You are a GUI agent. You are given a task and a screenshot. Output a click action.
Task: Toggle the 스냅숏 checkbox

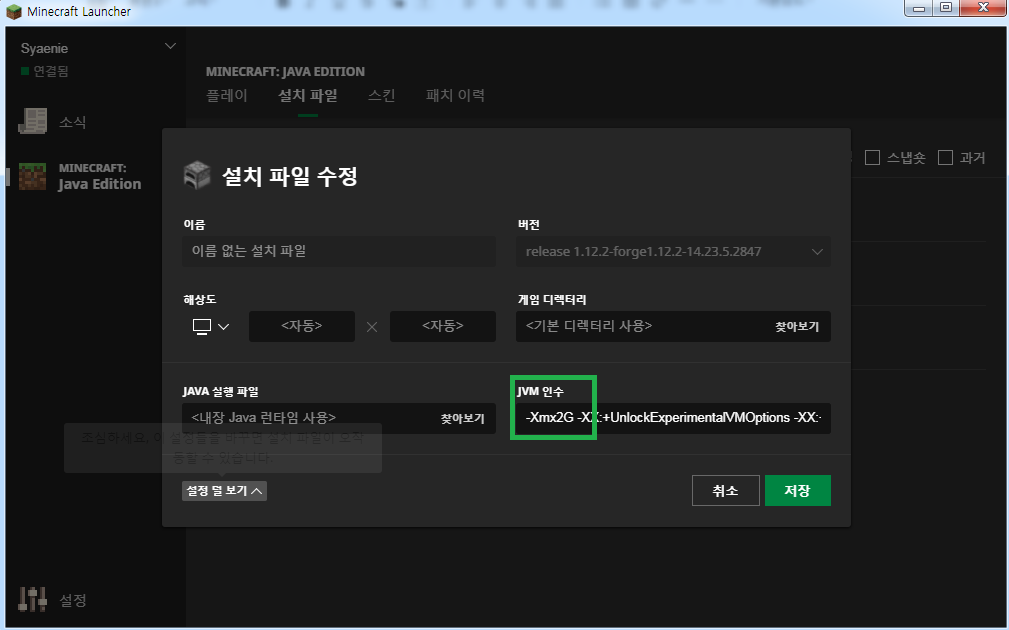pos(873,158)
